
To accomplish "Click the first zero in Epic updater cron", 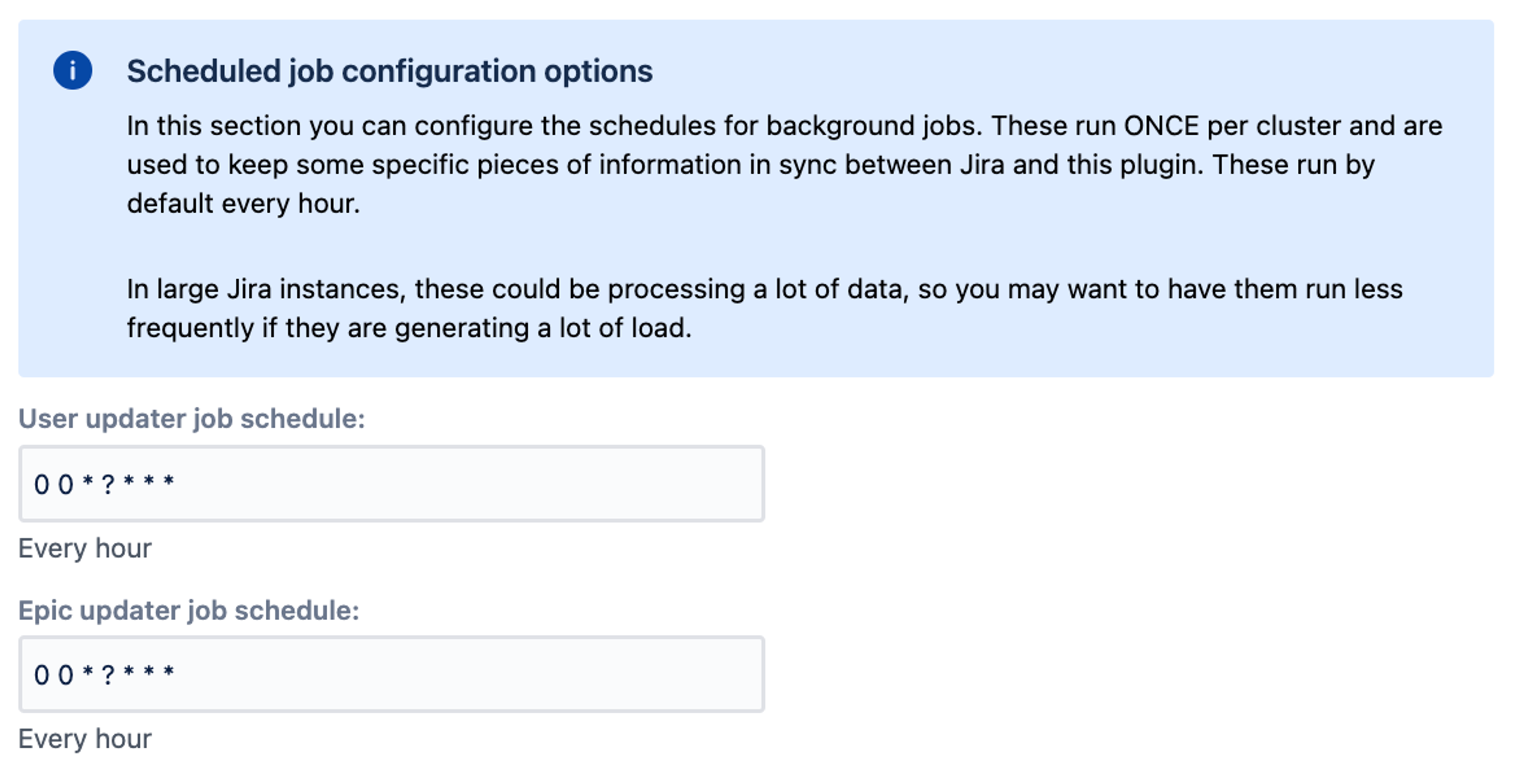I will [41, 675].
